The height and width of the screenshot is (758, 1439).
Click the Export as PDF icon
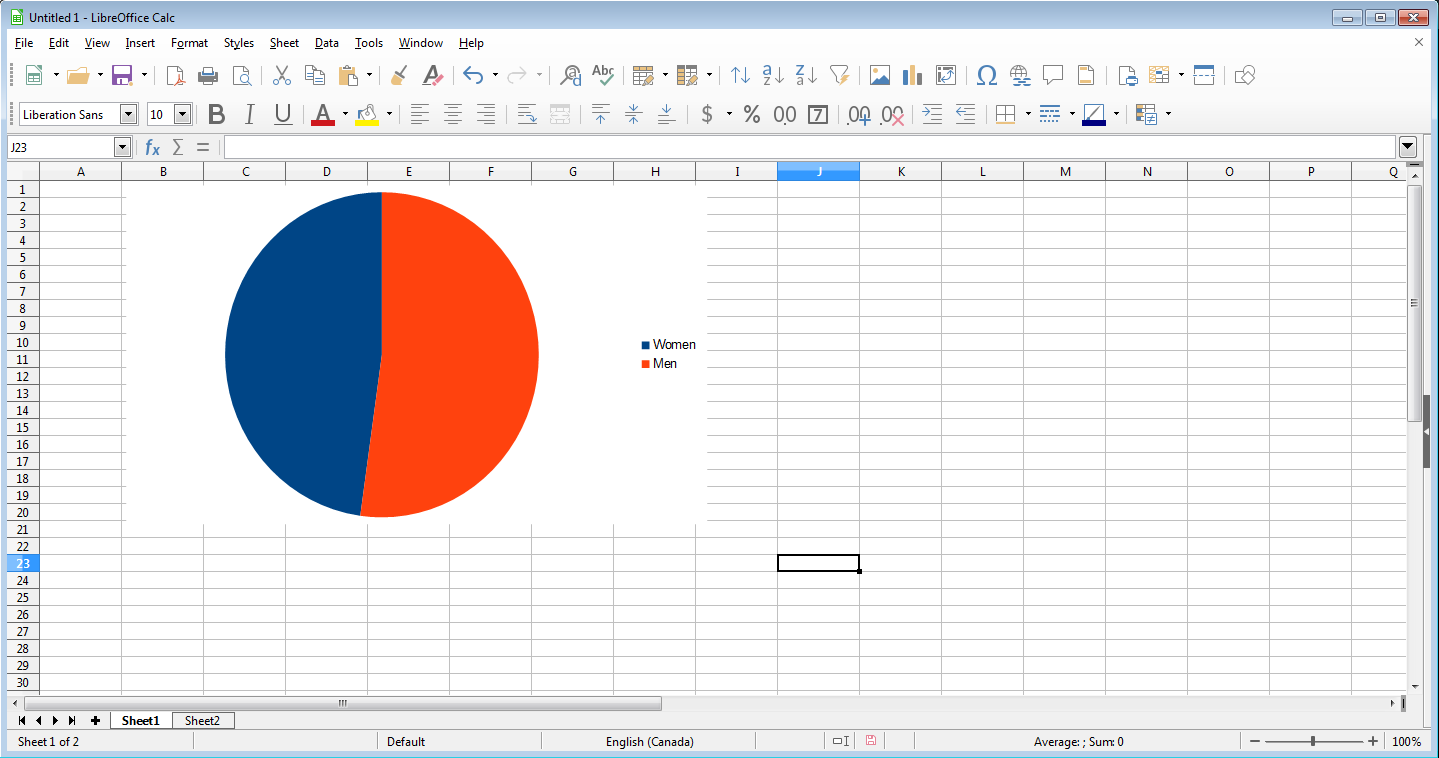[175, 75]
